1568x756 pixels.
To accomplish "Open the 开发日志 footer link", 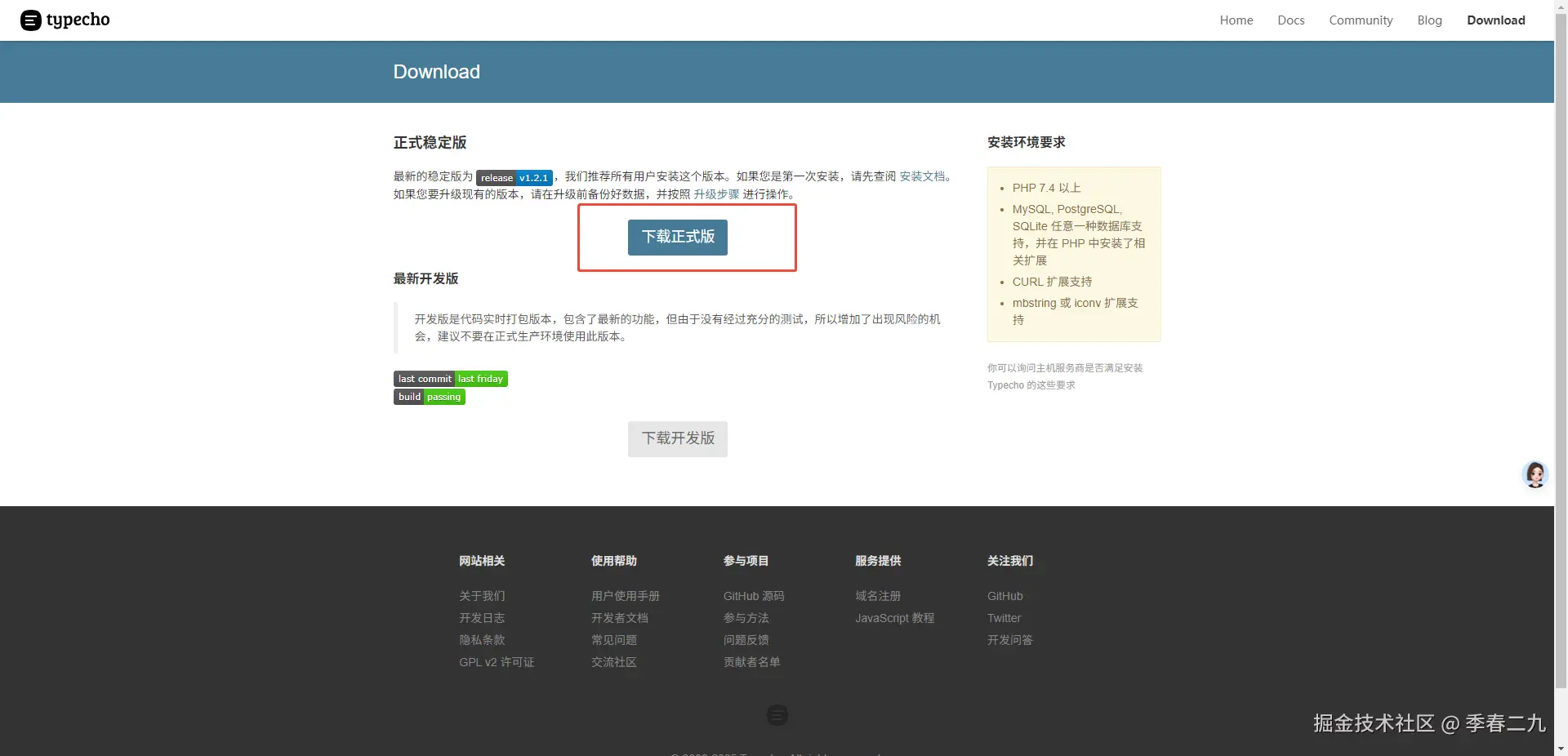I will 482,618.
